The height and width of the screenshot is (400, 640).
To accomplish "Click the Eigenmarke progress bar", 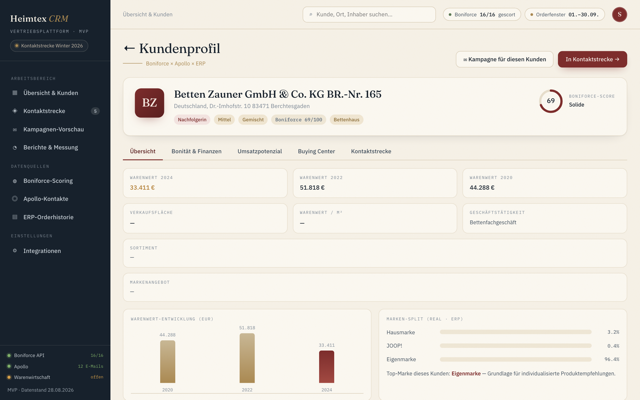I will pyautogui.click(x=516, y=360).
